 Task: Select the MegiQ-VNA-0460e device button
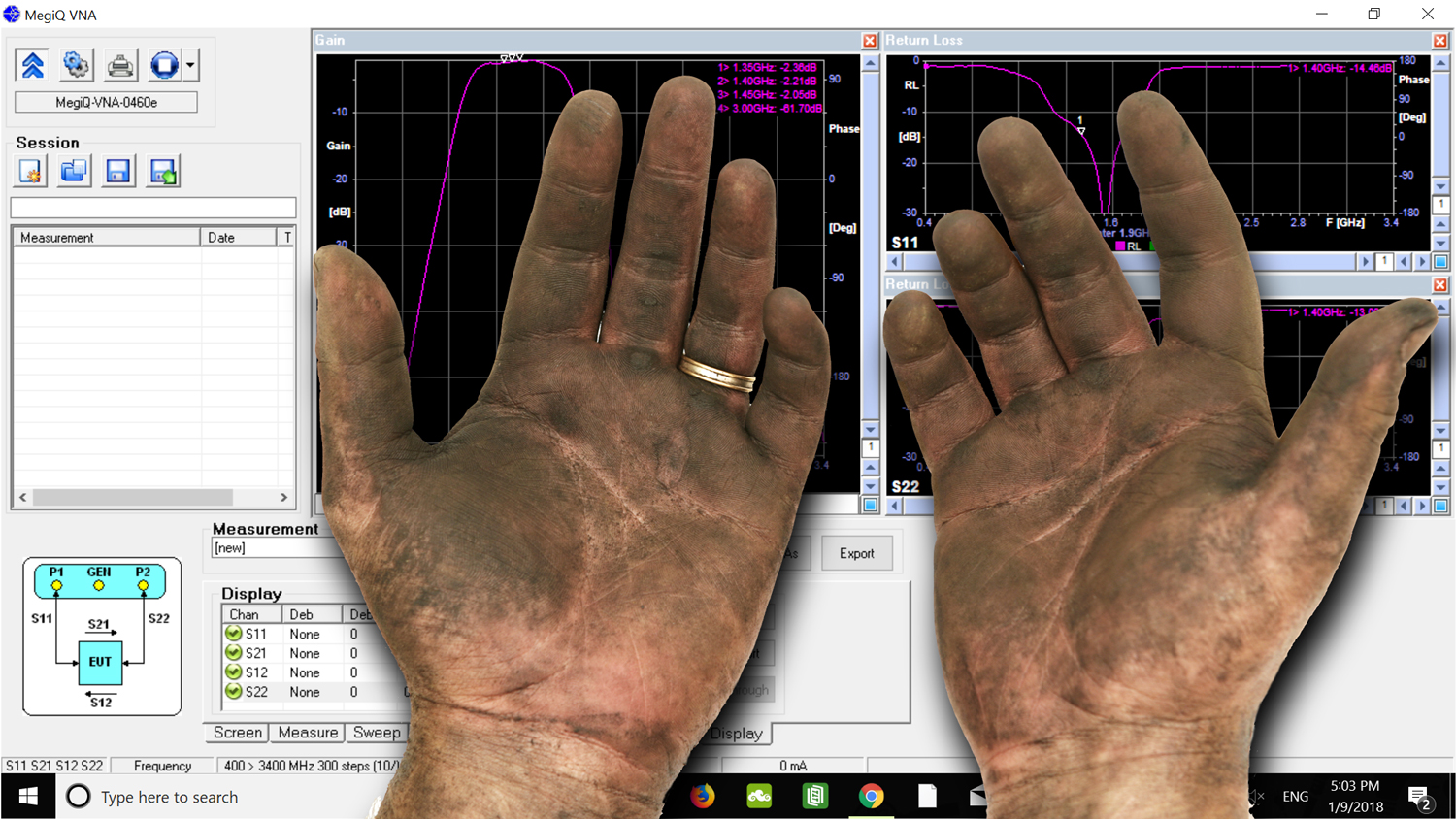point(105,101)
